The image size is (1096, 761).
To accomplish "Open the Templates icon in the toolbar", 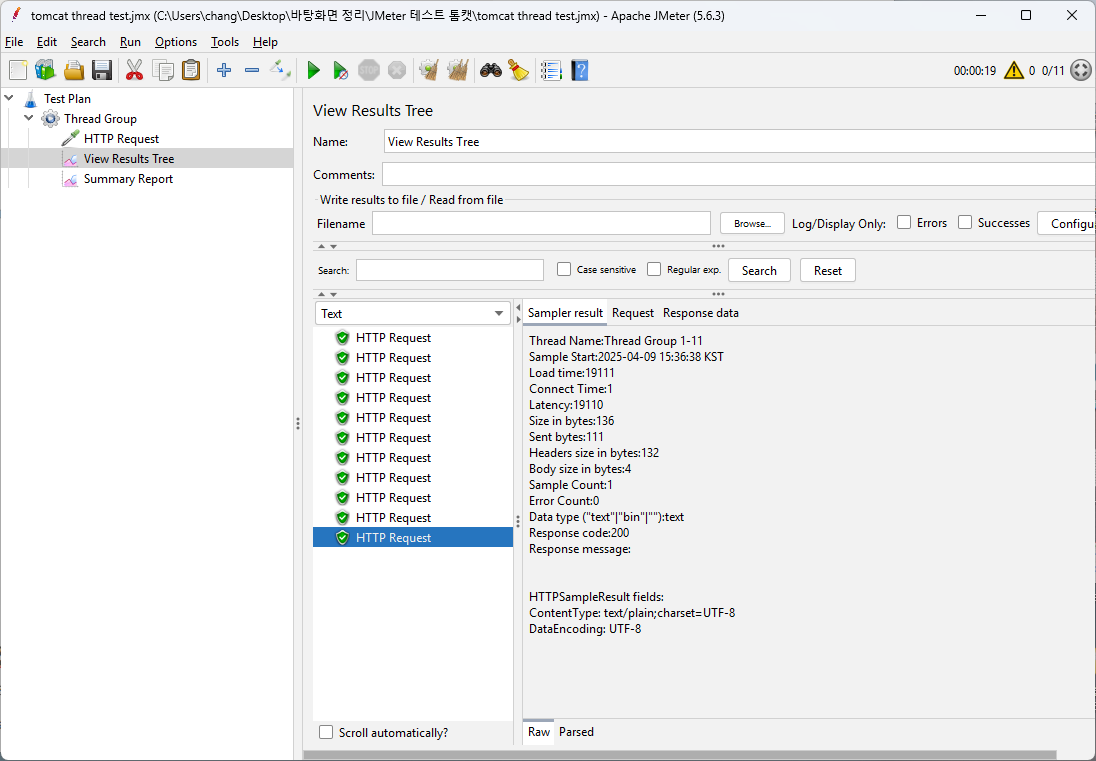I will click(x=45, y=70).
